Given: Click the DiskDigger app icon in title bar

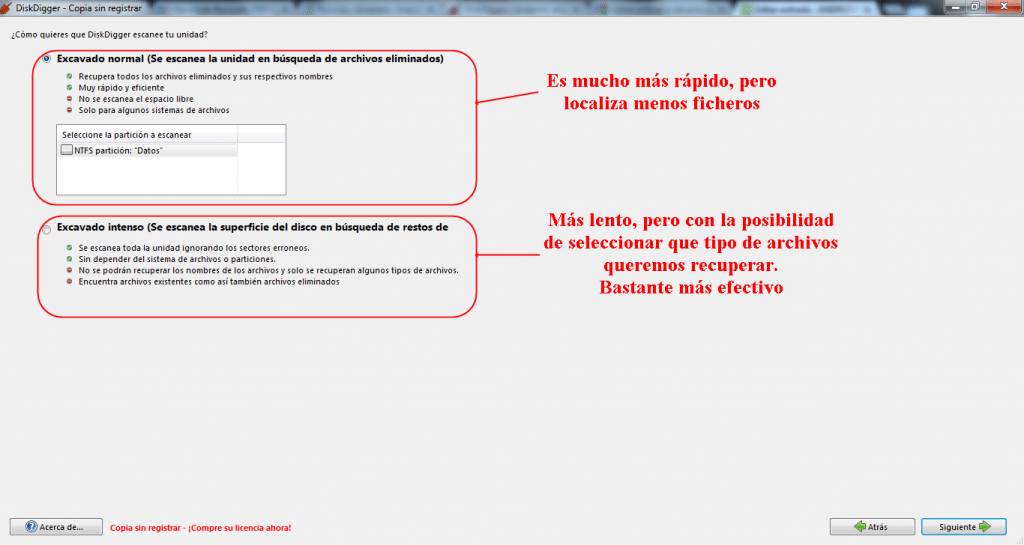Looking at the screenshot, I should point(7,8).
